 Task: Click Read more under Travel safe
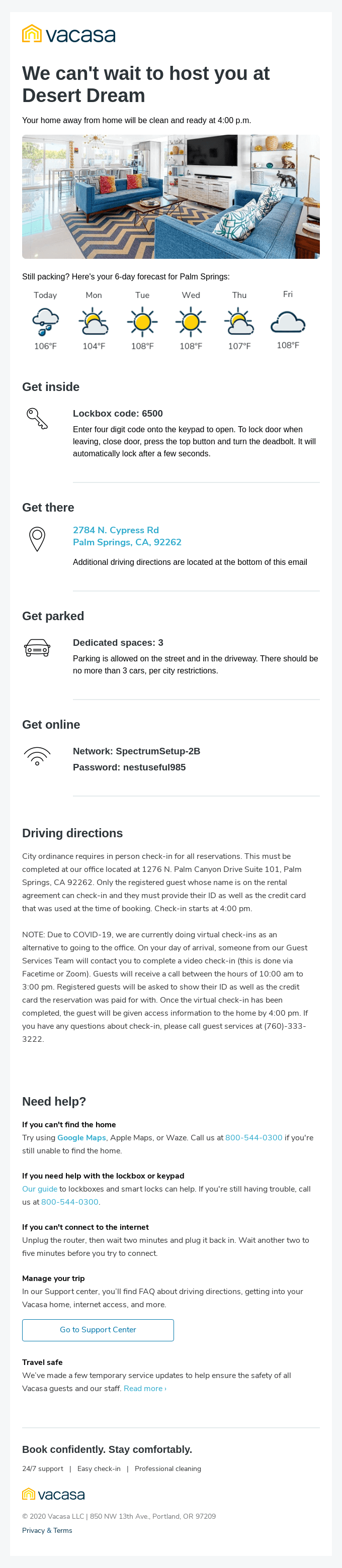144,1389
